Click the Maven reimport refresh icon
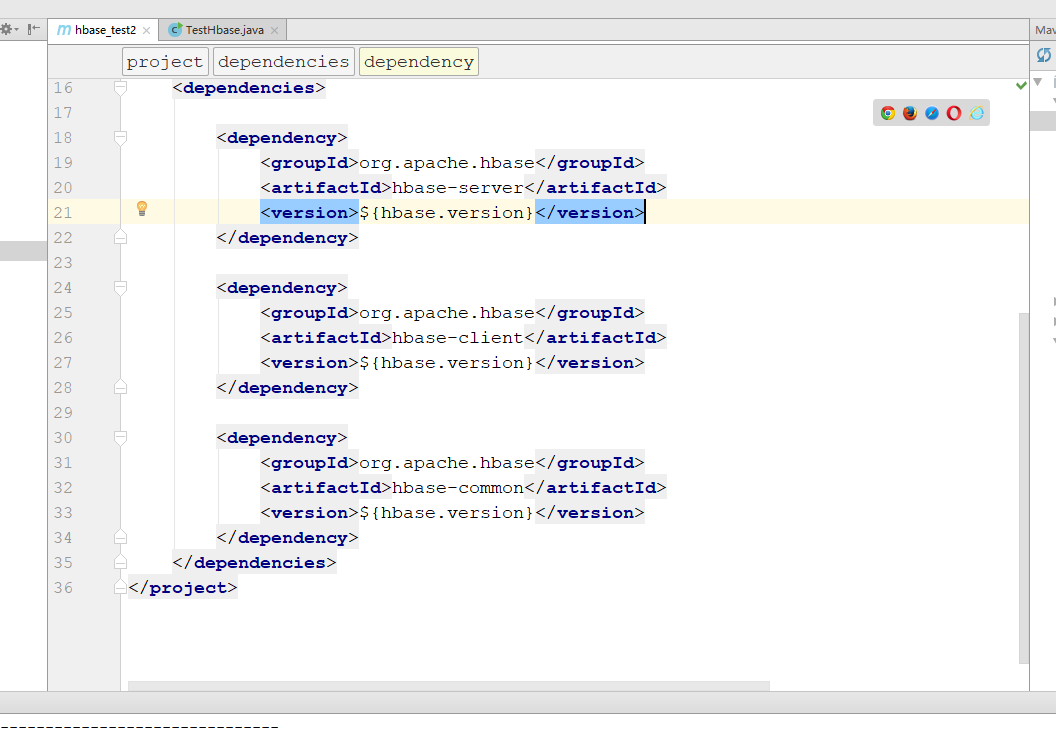Screen dimensions: 1056x735 pyautogui.click(x=1044, y=55)
